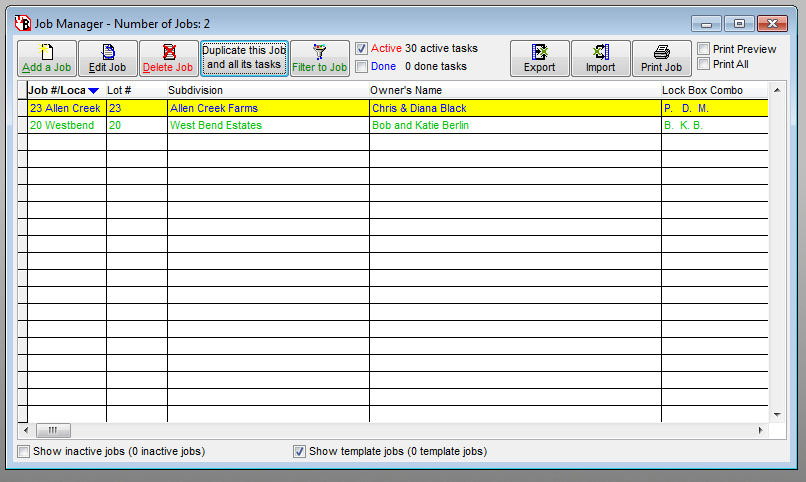The width and height of the screenshot is (806, 482).
Task: Click the Job Manager app icon in title bar
Action: click(23, 23)
